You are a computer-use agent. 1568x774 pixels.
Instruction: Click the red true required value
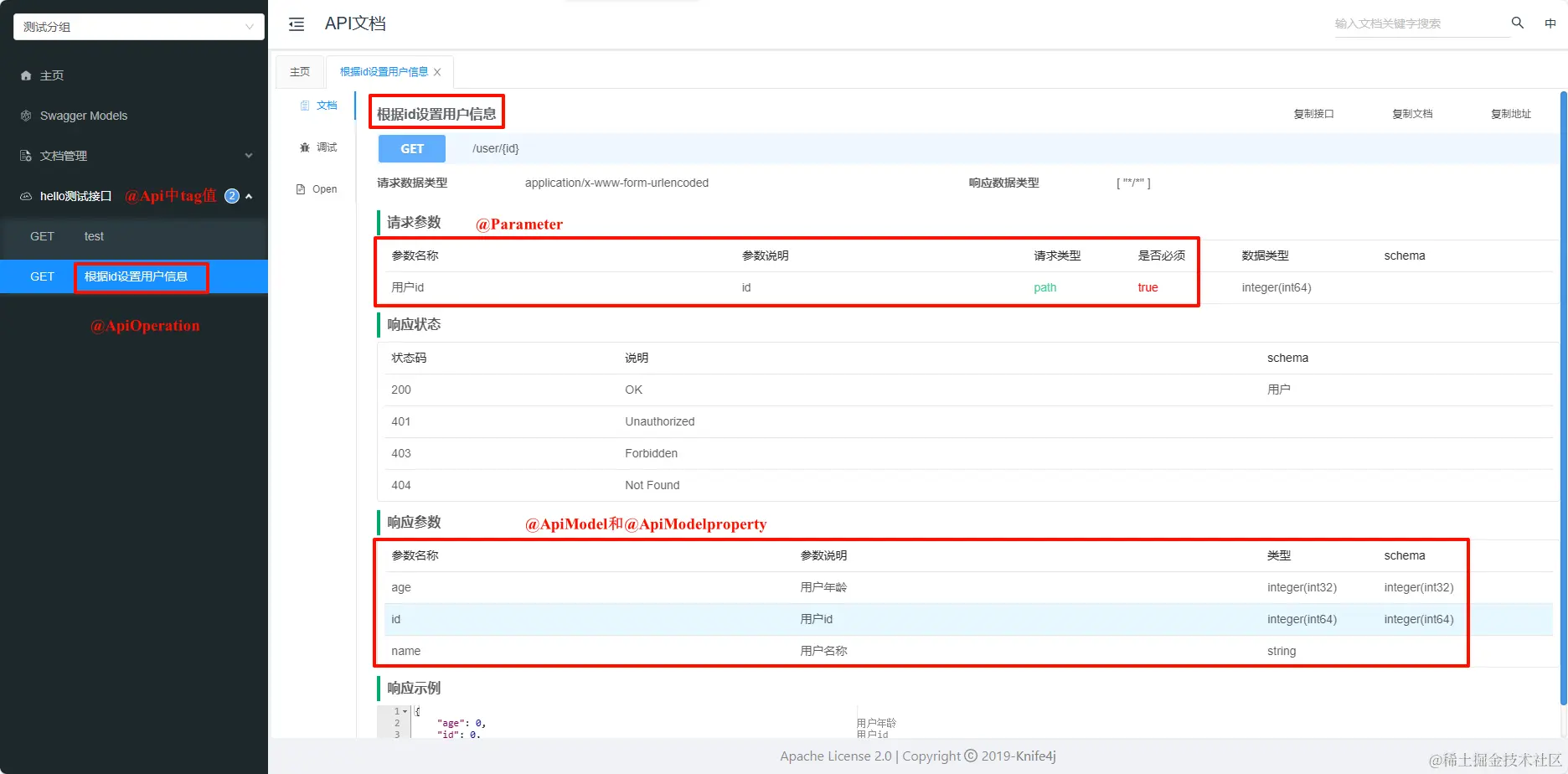1148,287
